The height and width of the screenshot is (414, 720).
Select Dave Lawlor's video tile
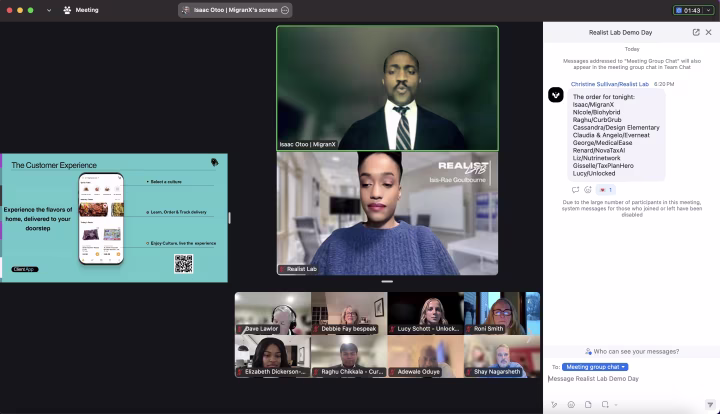273,313
